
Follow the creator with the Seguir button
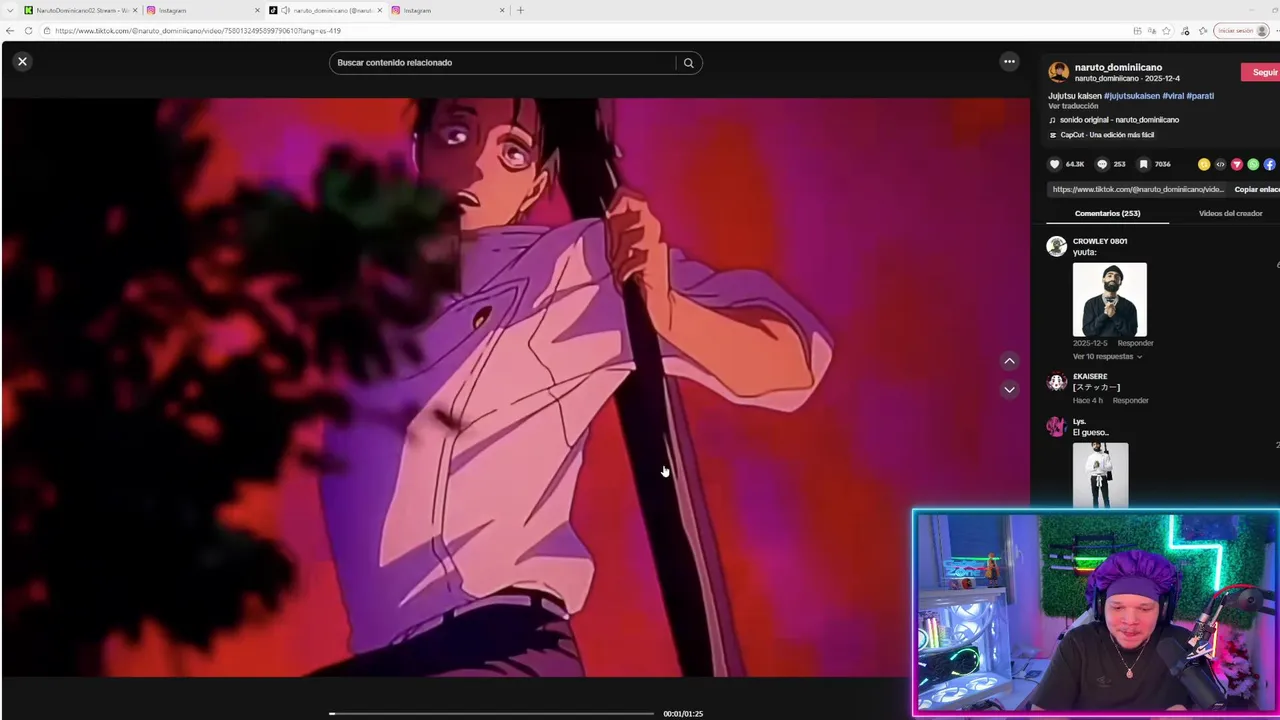[x=1261, y=72]
